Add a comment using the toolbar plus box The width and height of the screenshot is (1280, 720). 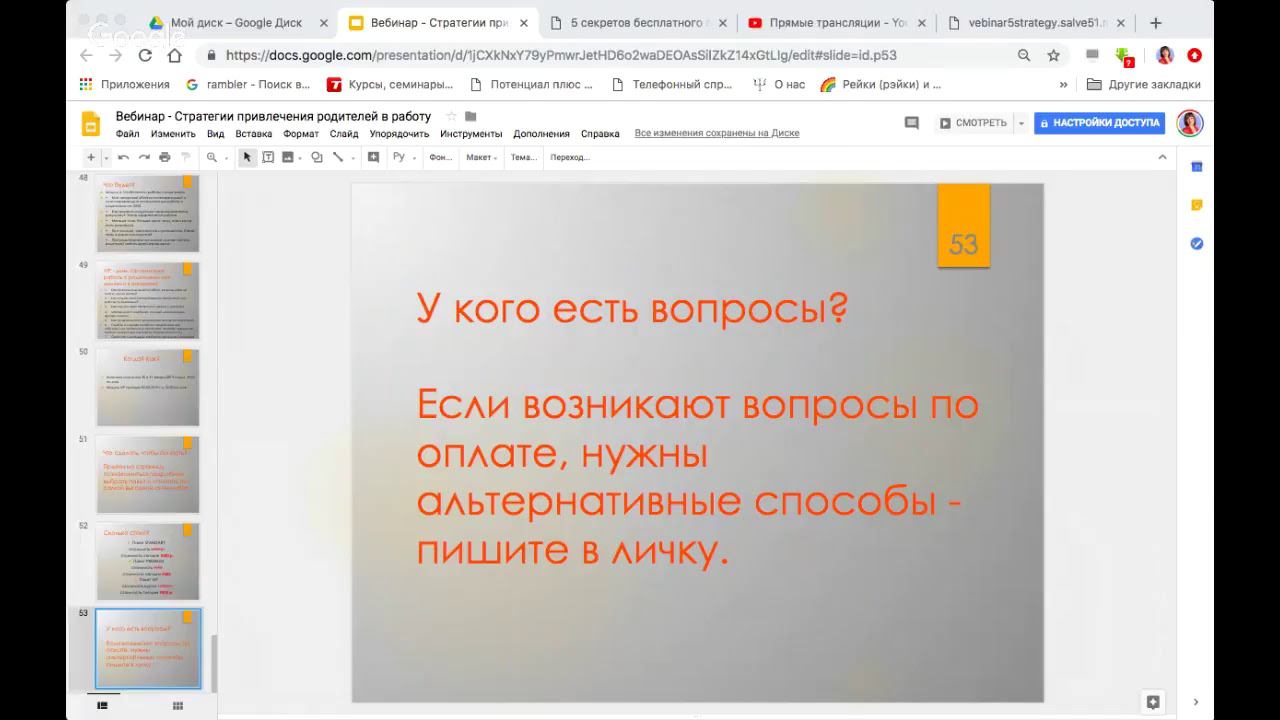pyautogui.click(x=374, y=157)
